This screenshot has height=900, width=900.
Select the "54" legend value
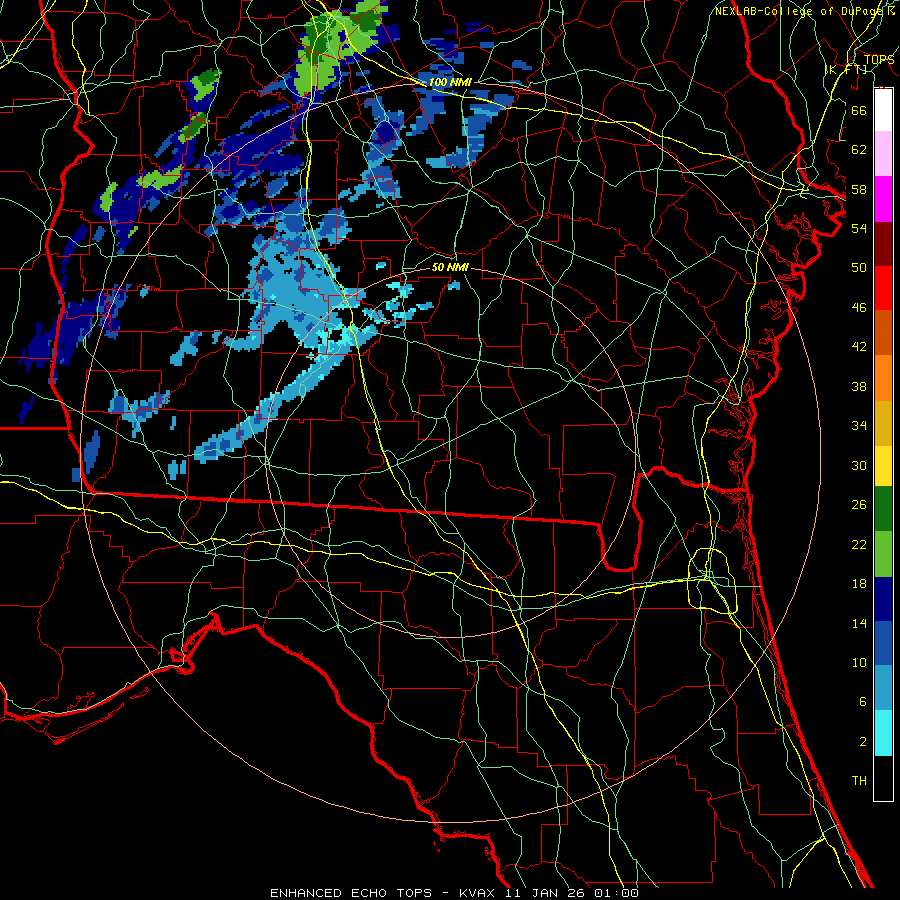click(859, 228)
